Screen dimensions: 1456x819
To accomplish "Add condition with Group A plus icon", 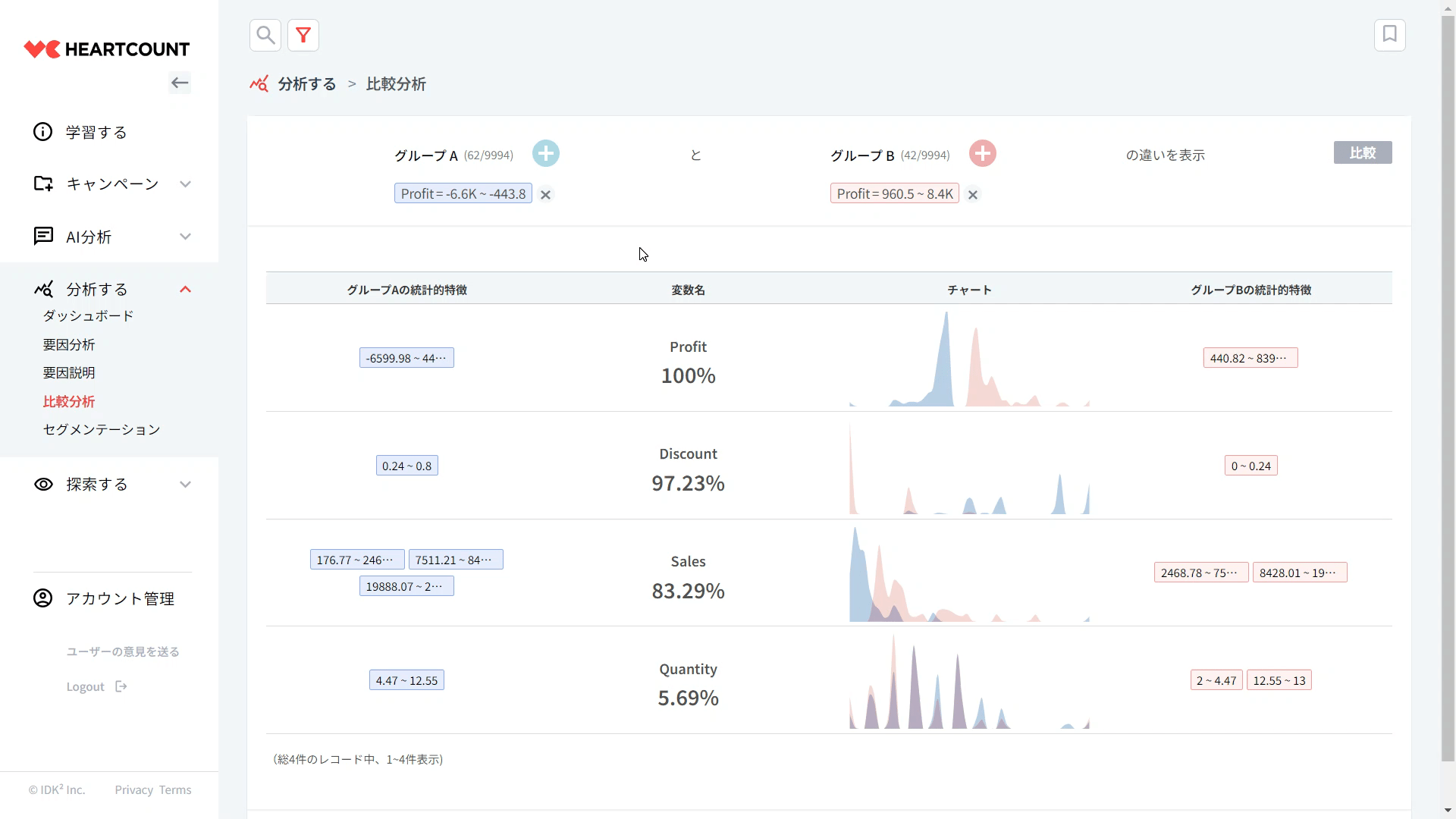I will coord(545,154).
